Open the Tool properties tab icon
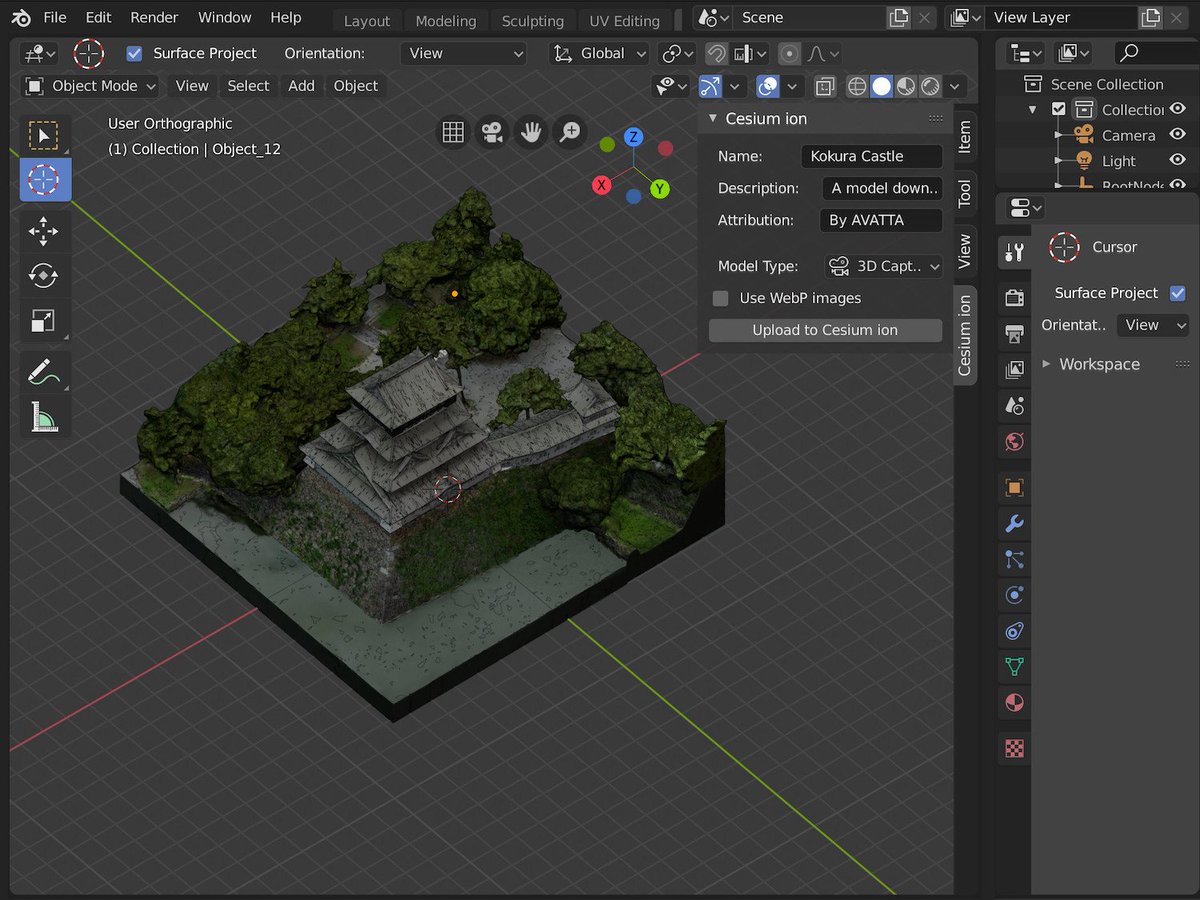1200x900 pixels. (1014, 253)
